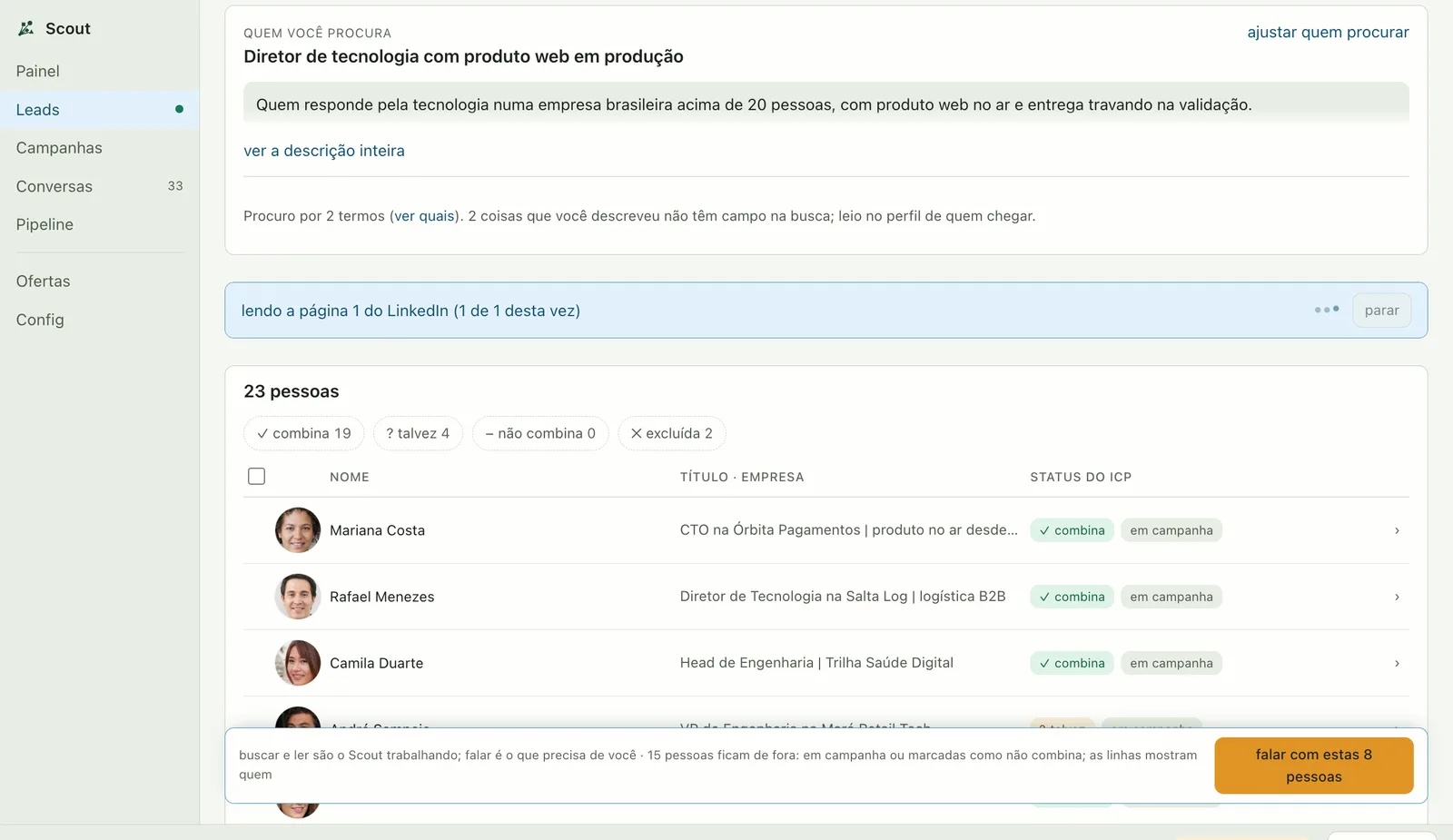Click the 'TÍTULO · EMPRESA' column header
Screen dimensions: 1453x840
pyautogui.click(x=742, y=477)
